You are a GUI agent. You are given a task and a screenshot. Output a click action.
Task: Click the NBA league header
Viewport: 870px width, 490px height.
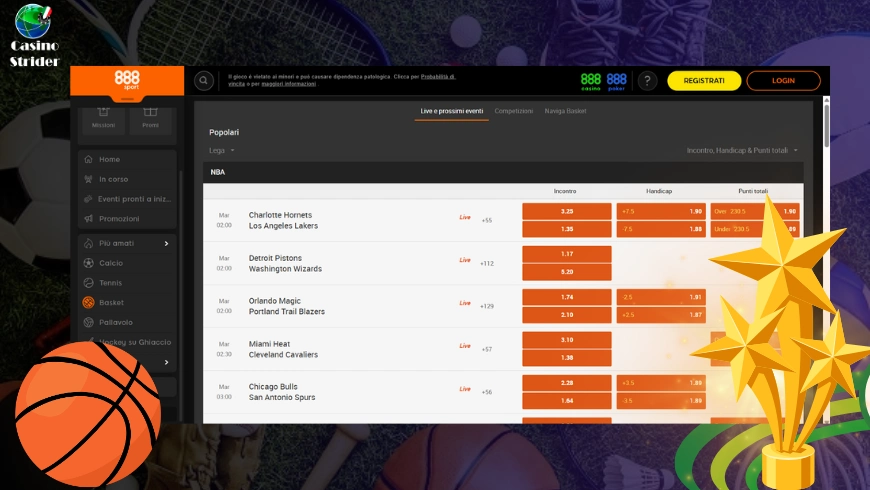[x=503, y=172]
